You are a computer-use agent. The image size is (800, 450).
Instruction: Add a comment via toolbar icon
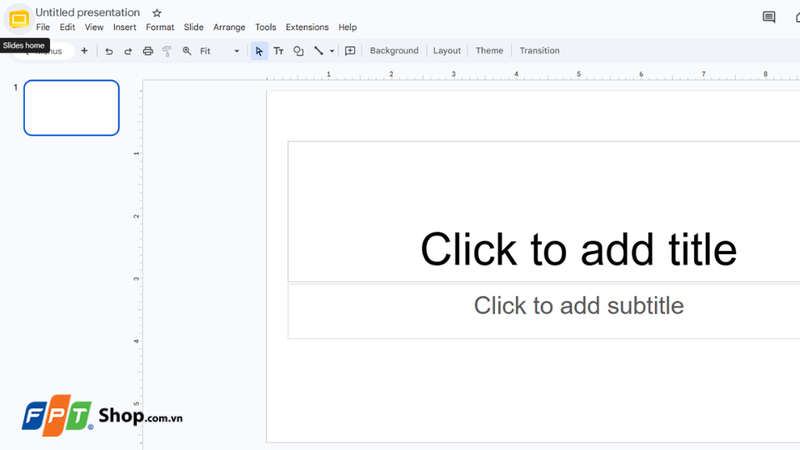[350, 51]
